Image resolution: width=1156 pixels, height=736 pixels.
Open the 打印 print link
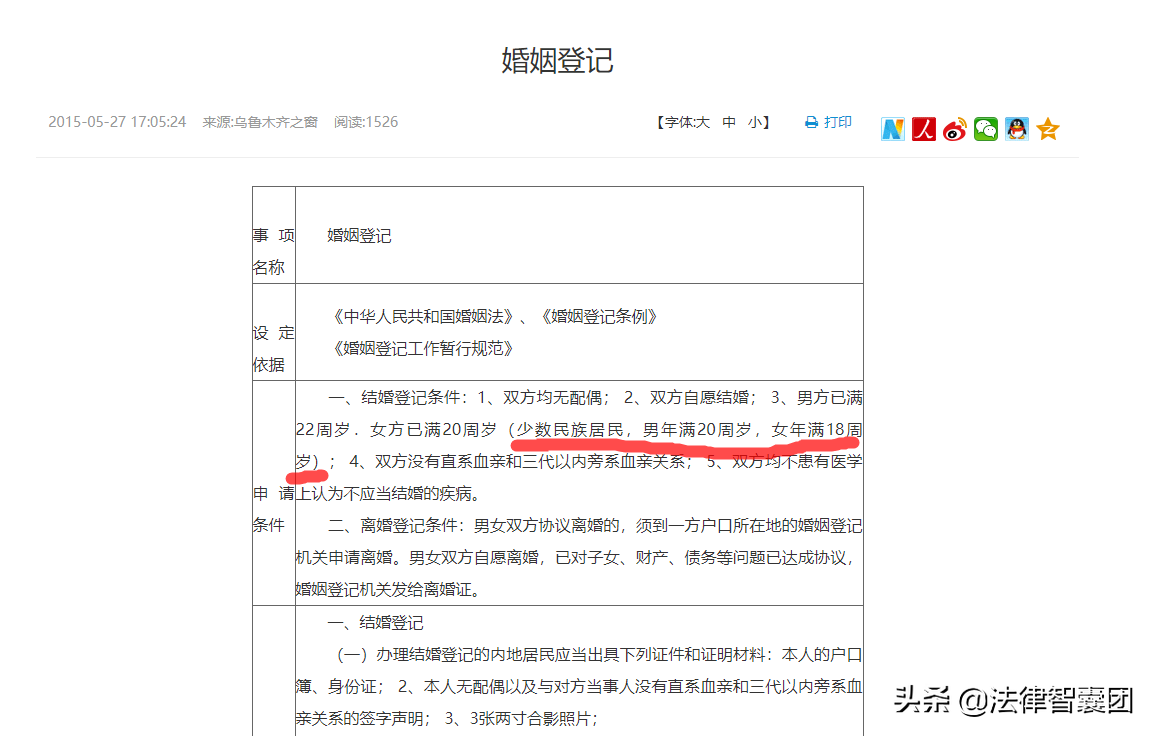[x=836, y=121]
